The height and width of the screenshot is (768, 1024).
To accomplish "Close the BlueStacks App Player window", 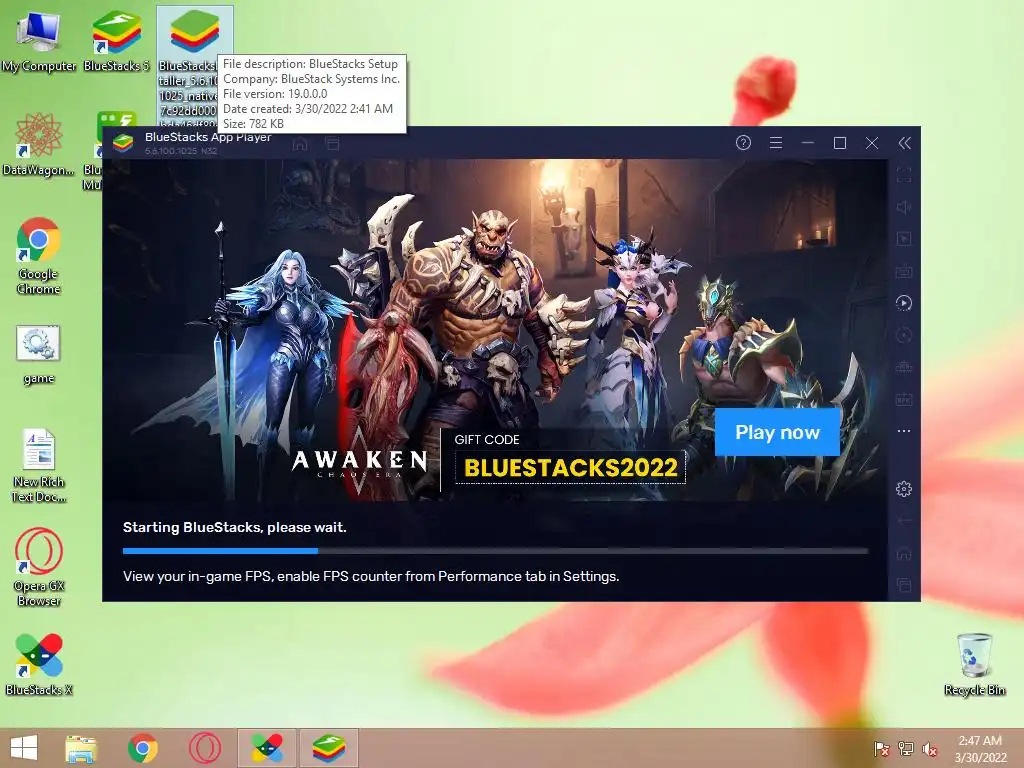I will [872, 143].
